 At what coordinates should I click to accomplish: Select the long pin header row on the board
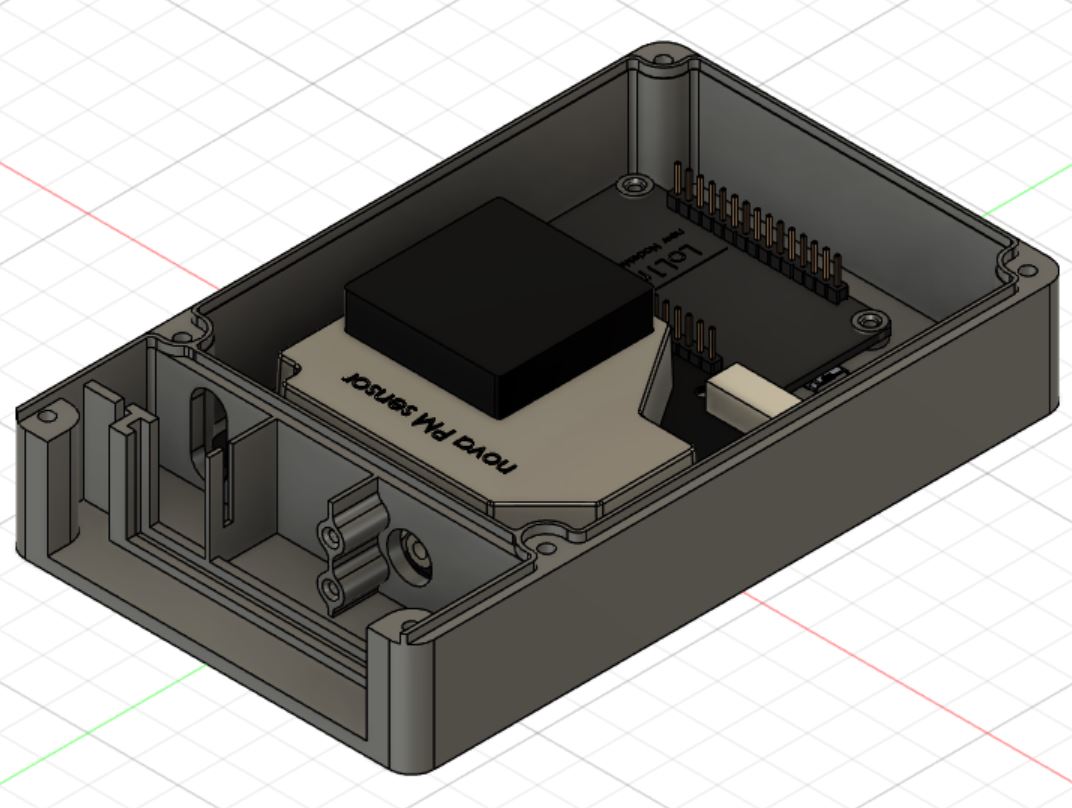757,232
